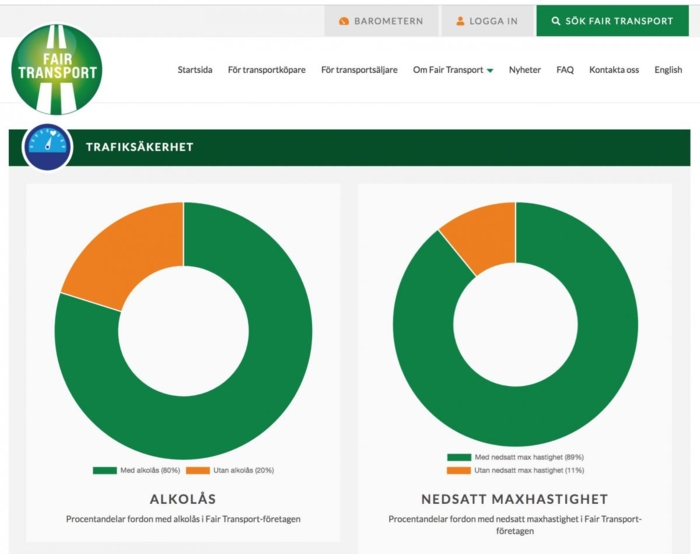
Task: Click the NEDSATT MAXHASTIGHET chart title
Action: point(515,499)
